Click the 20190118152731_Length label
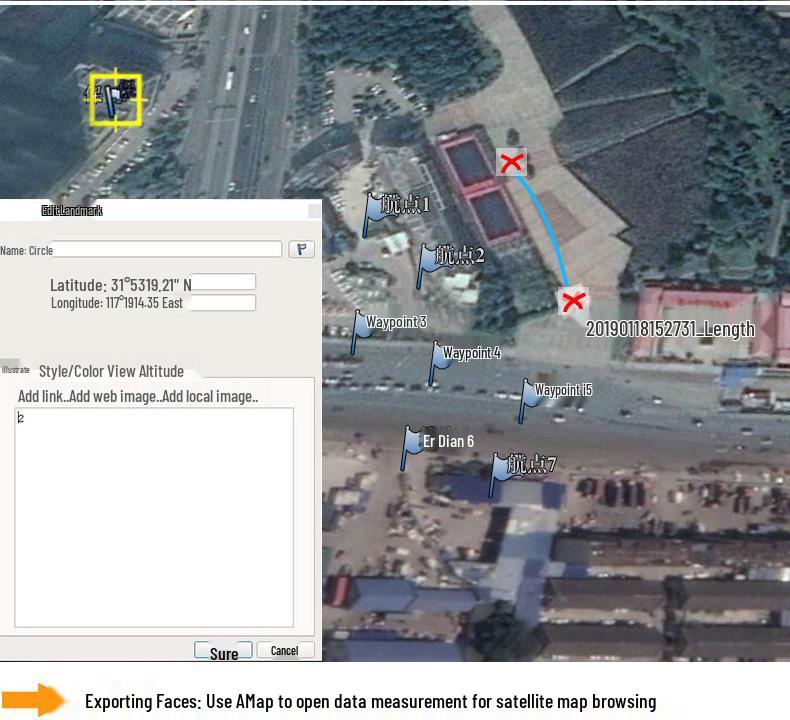The height and width of the screenshot is (720, 790). click(x=670, y=329)
